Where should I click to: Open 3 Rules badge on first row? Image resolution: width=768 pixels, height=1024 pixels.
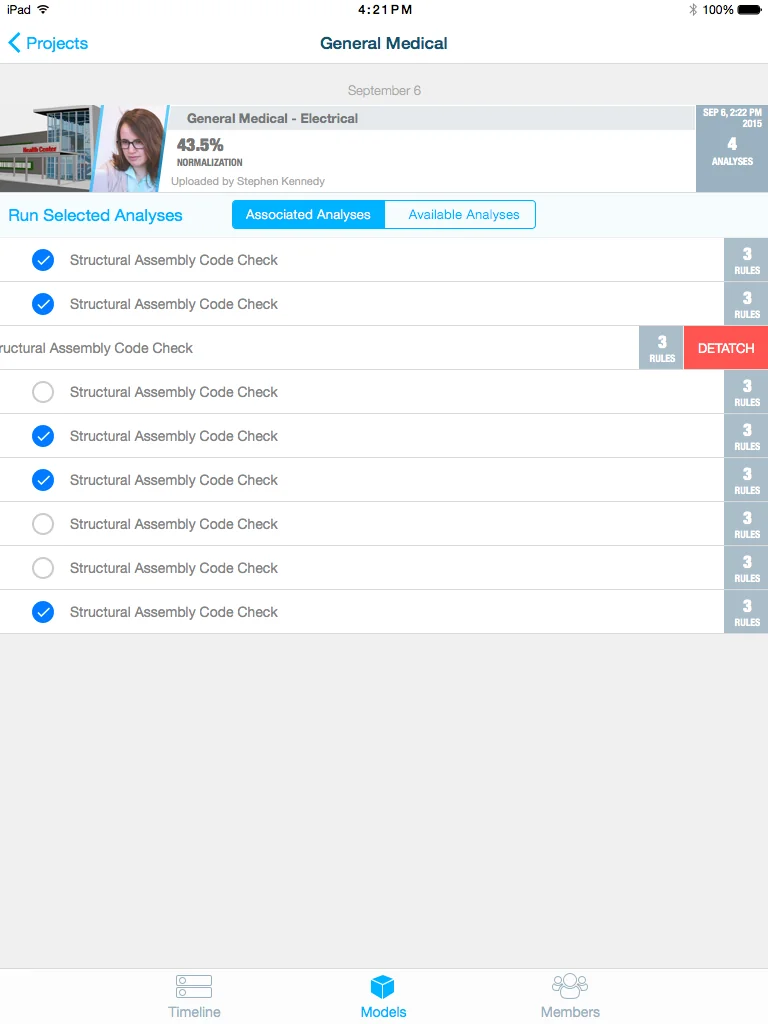(746, 260)
